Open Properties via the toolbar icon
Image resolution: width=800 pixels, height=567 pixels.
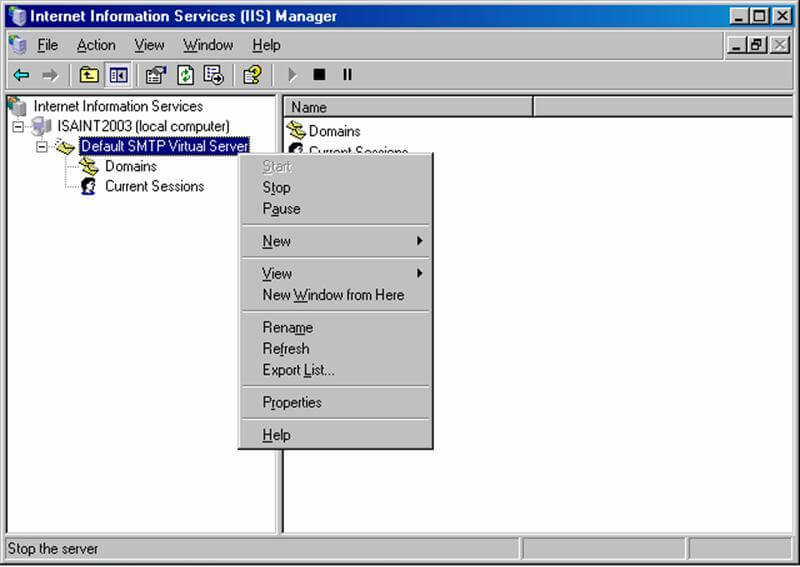coord(156,76)
